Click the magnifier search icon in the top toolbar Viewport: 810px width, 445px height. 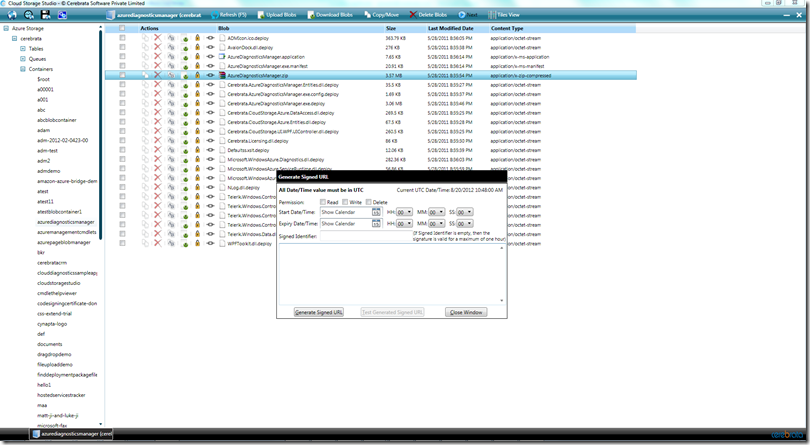click(29, 15)
